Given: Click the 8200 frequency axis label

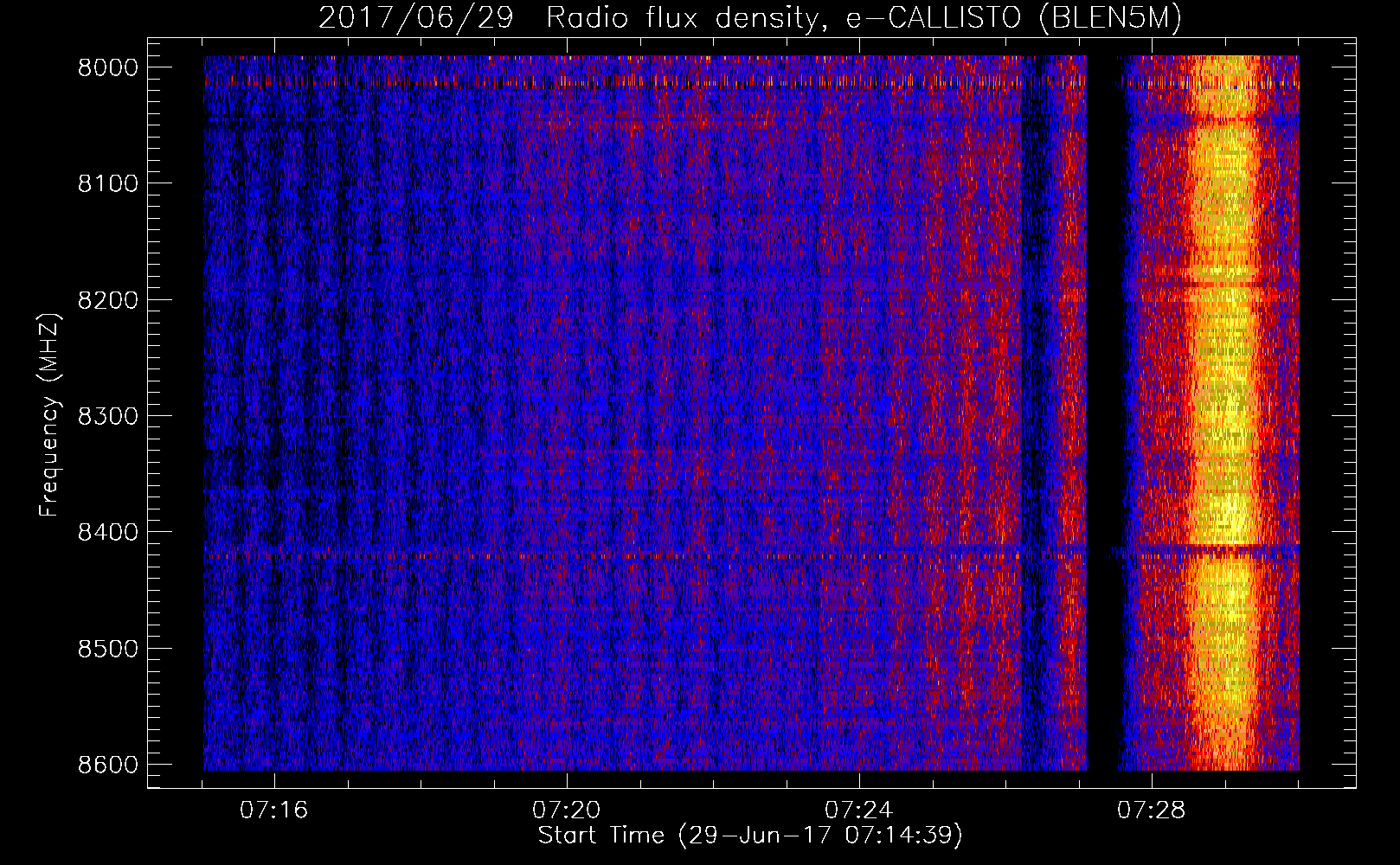Looking at the screenshot, I should coord(108,300).
